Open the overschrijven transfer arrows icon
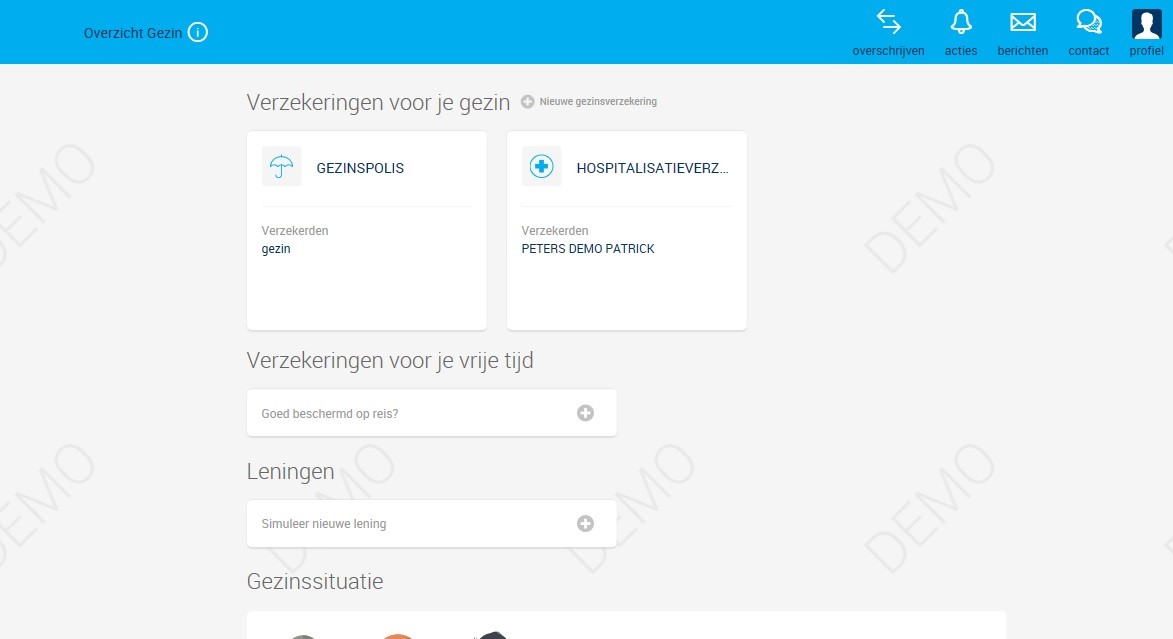1173x639 pixels. pyautogui.click(x=888, y=22)
